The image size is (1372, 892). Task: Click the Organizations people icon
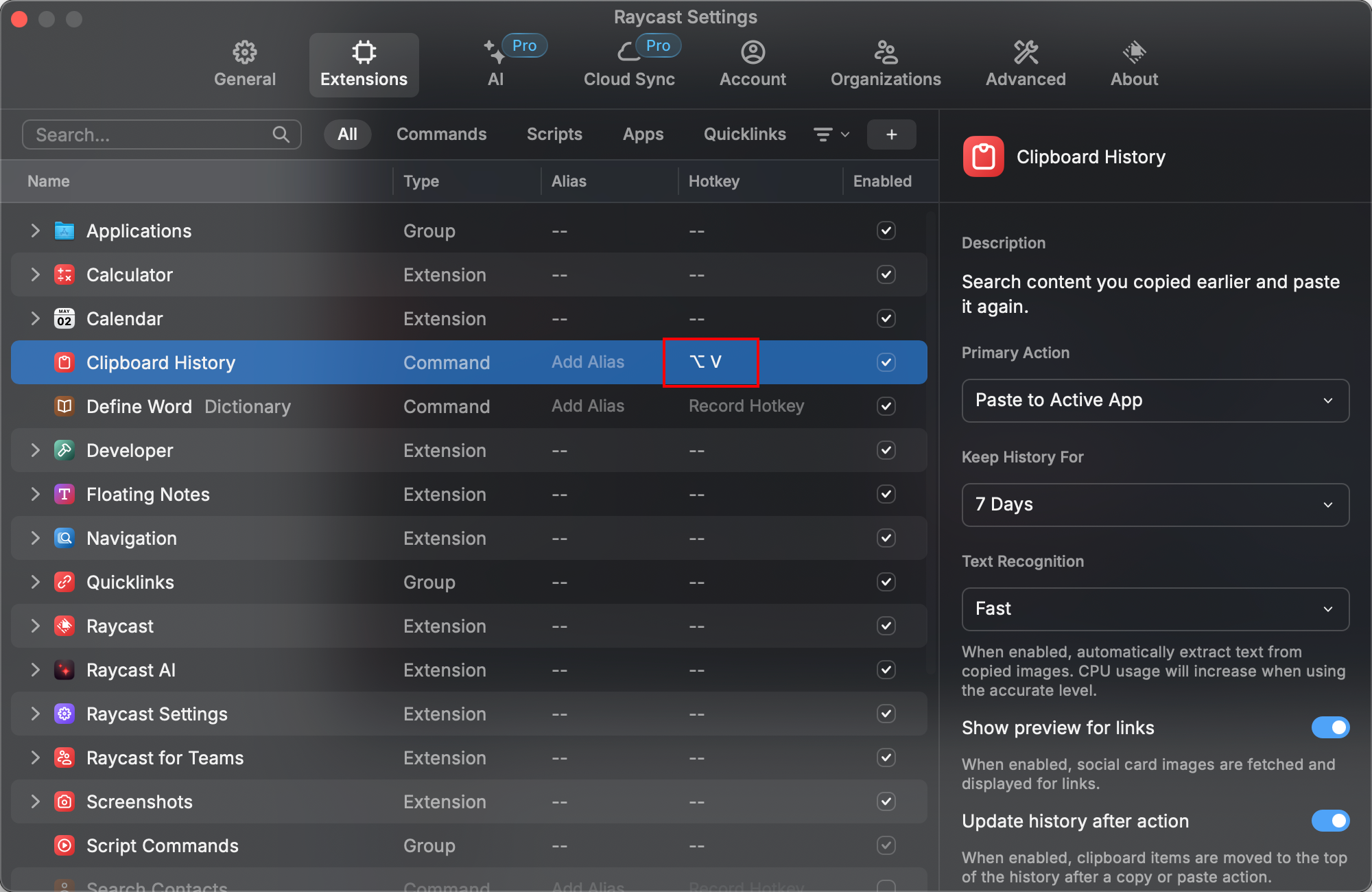click(885, 52)
